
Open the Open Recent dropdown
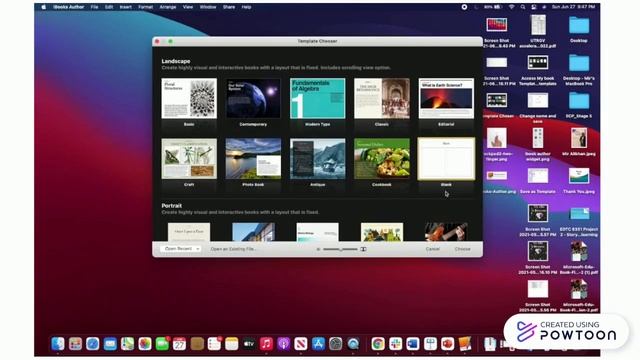click(180, 249)
